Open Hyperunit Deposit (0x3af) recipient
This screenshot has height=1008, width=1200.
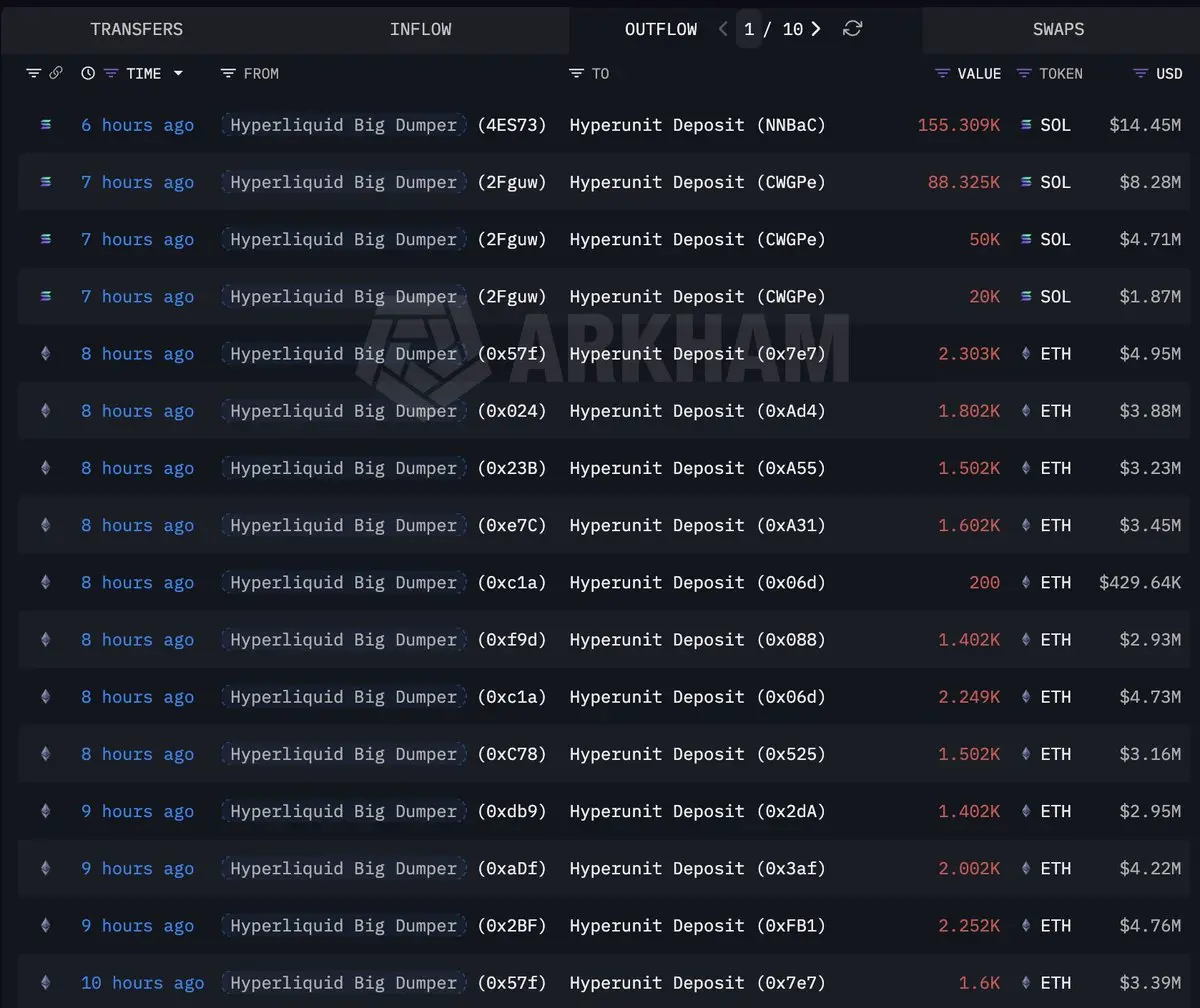(x=698, y=868)
